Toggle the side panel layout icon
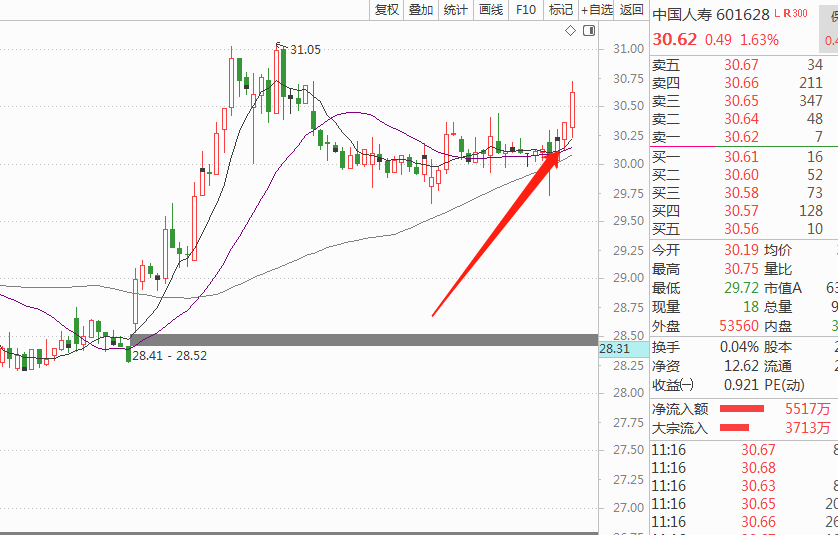Viewport: 838px width, 535px height. (x=589, y=31)
